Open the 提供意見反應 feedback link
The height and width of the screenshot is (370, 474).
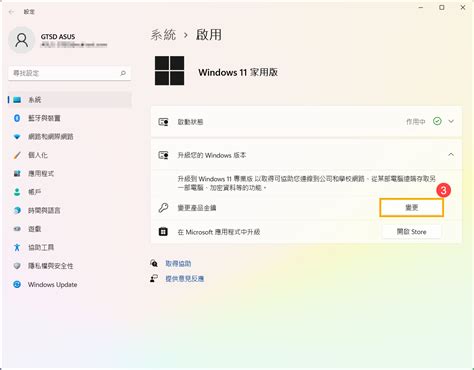point(185,278)
